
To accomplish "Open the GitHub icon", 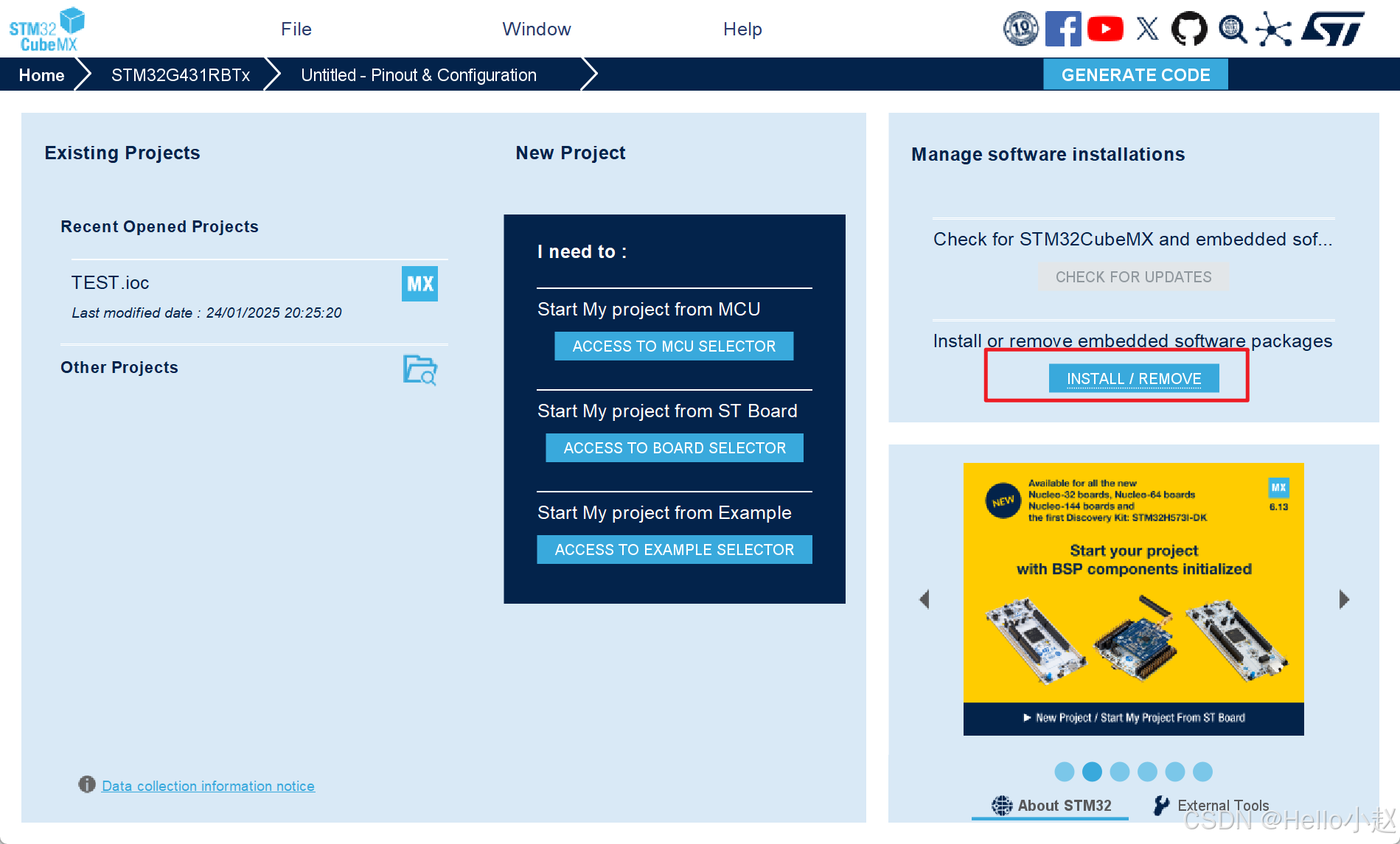I will tap(1189, 29).
